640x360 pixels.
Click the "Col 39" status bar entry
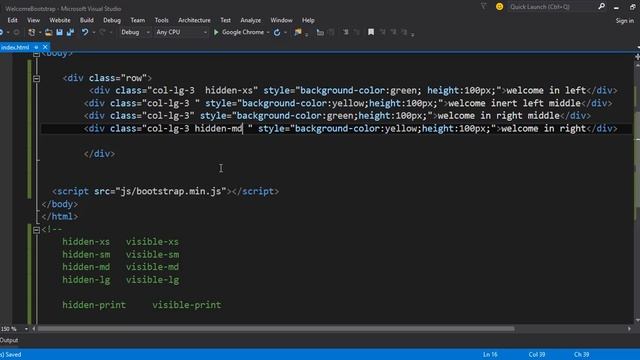pyautogui.click(x=537, y=355)
